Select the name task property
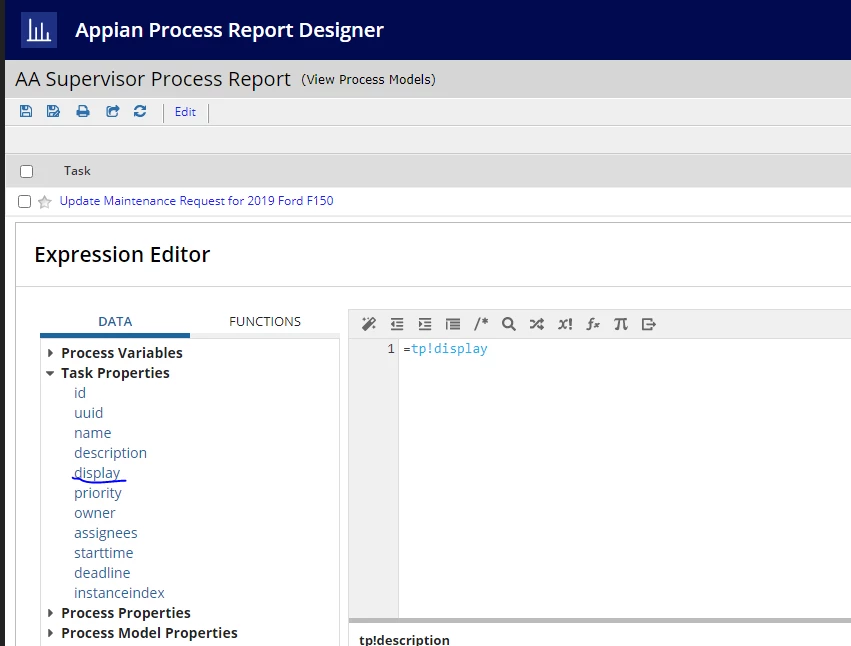The width and height of the screenshot is (851, 646). point(92,433)
